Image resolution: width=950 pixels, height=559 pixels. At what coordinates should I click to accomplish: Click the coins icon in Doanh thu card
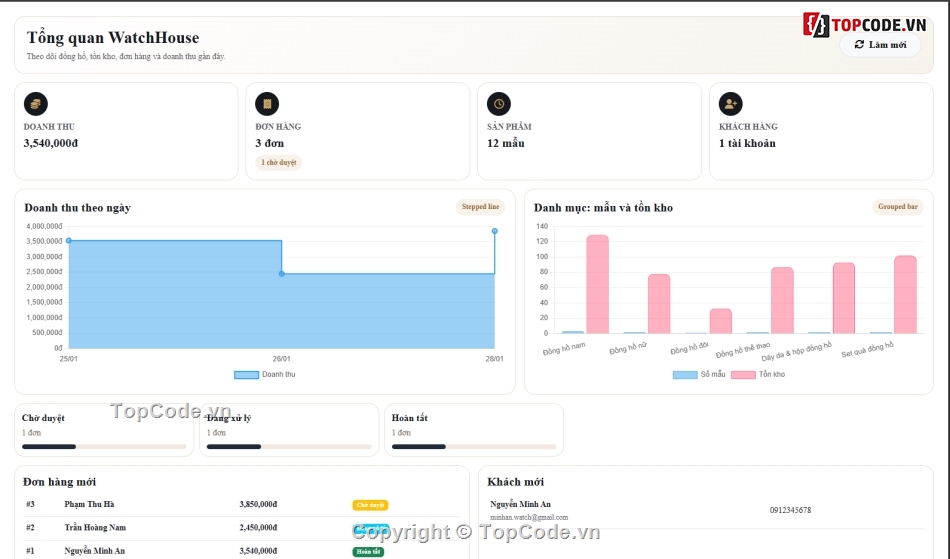tap(36, 104)
